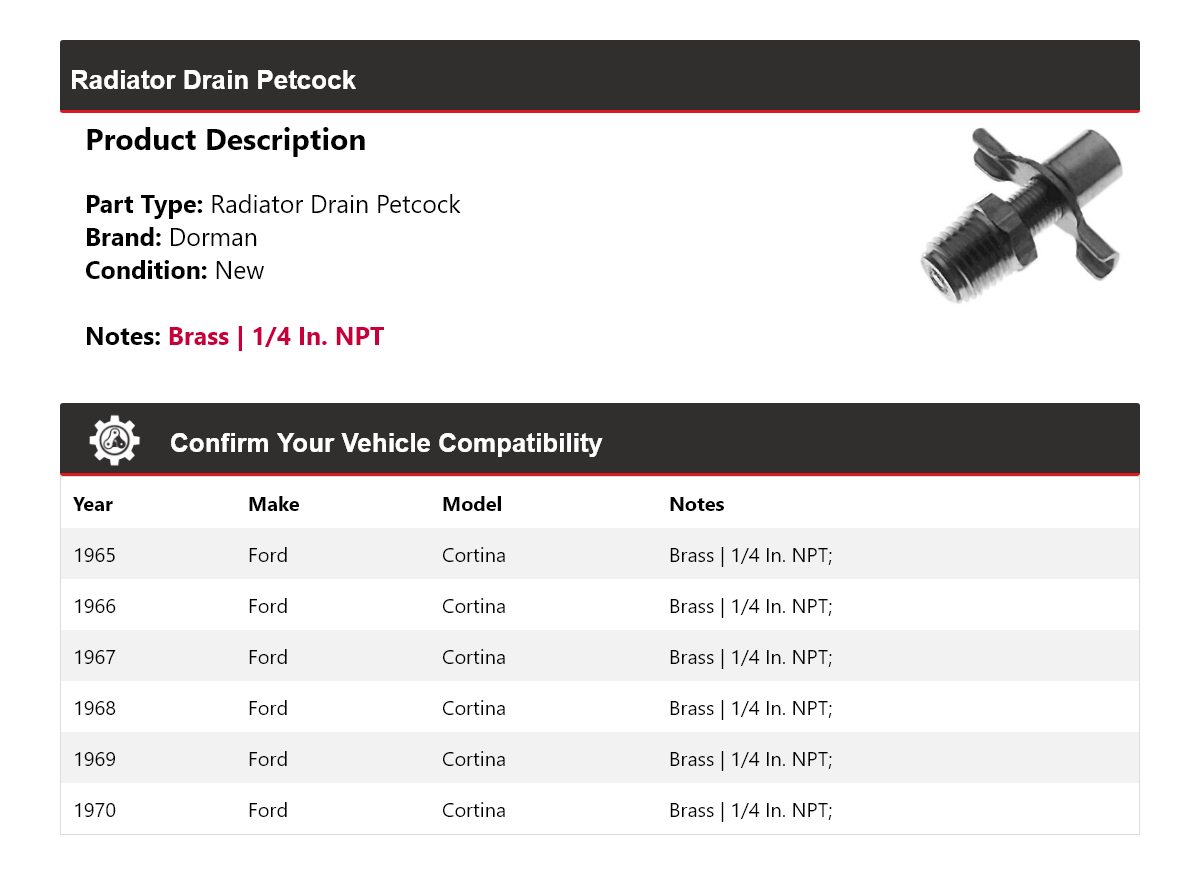
Task: Click the notes cell in 1969 row
Action: pos(750,759)
